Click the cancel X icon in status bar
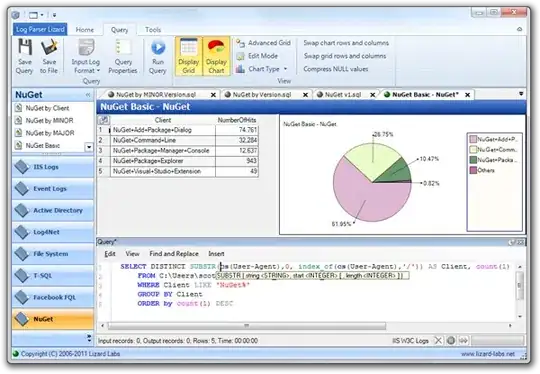 pyautogui.click(x=438, y=341)
